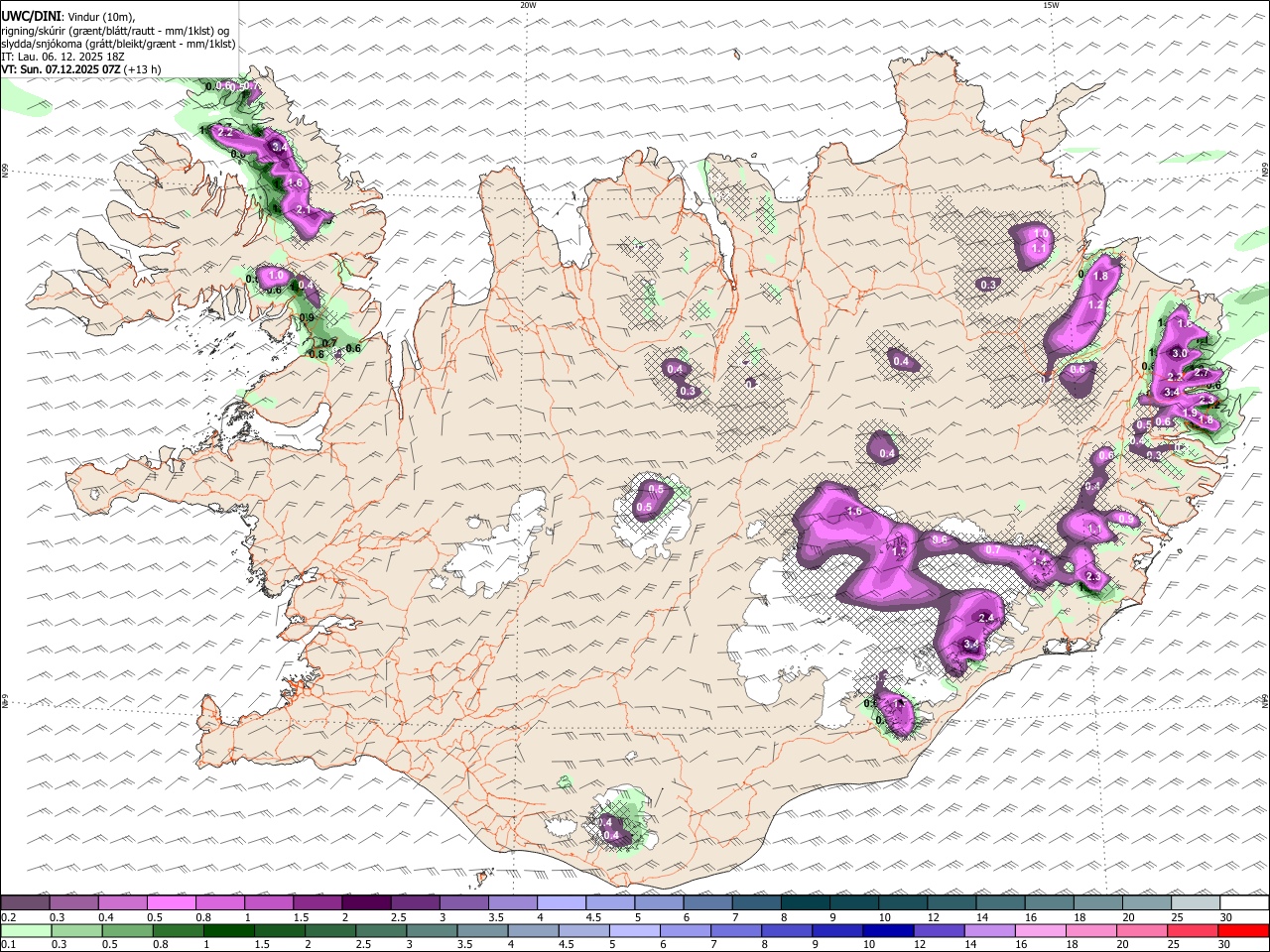This screenshot has width=1270, height=952.
Task: Pick the 10 deep blue swatch in lower legend
Action: pyautogui.click(x=887, y=931)
